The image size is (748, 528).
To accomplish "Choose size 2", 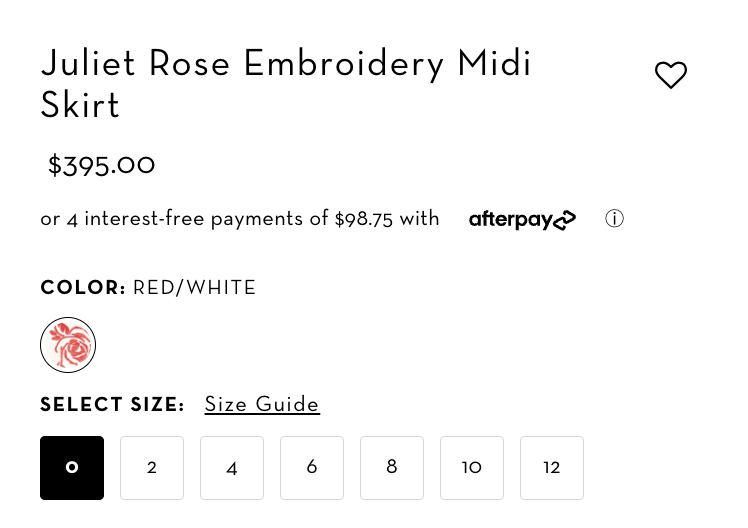I will [152, 468].
